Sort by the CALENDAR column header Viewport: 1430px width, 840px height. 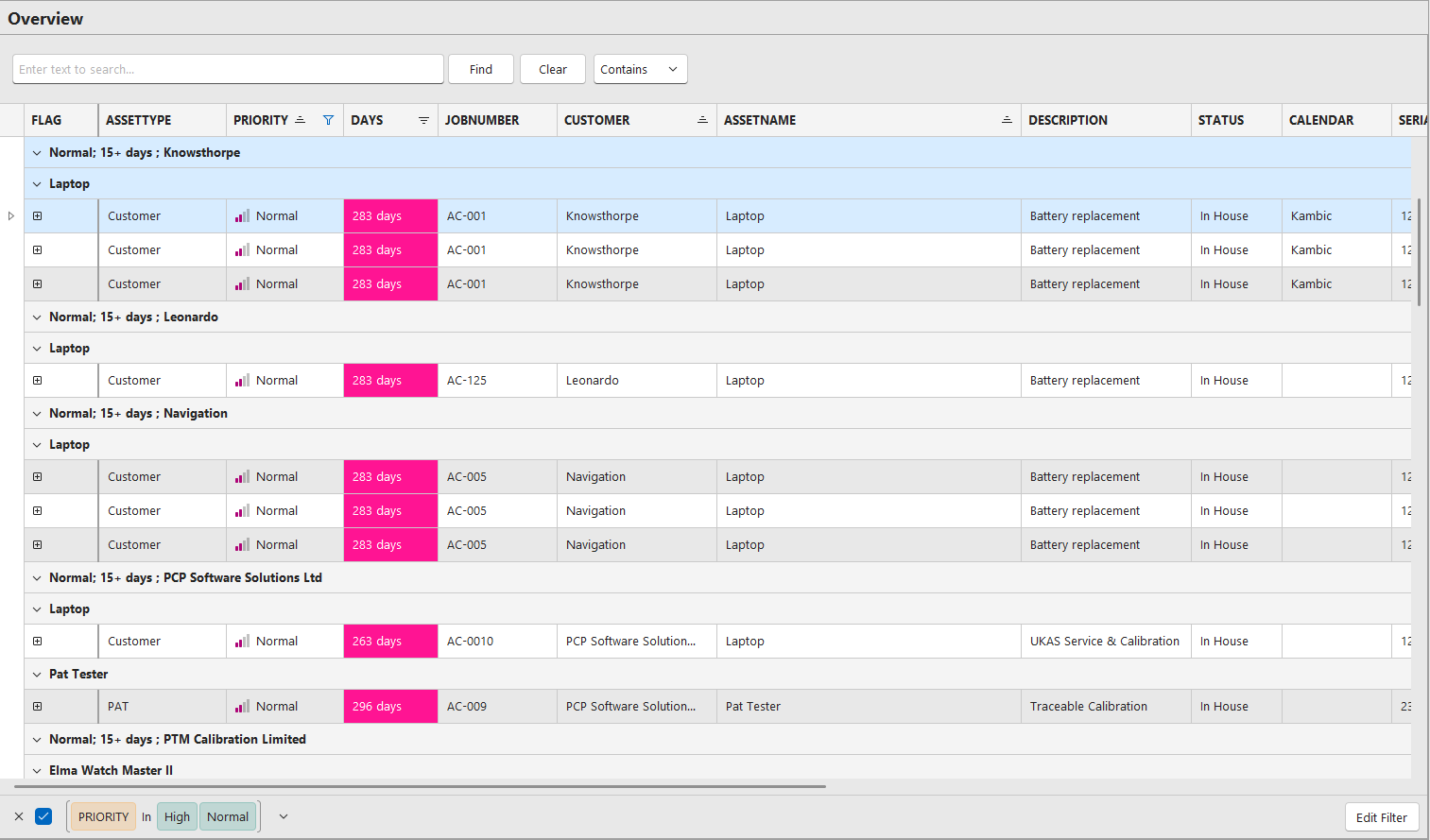(x=1336, y=120)
